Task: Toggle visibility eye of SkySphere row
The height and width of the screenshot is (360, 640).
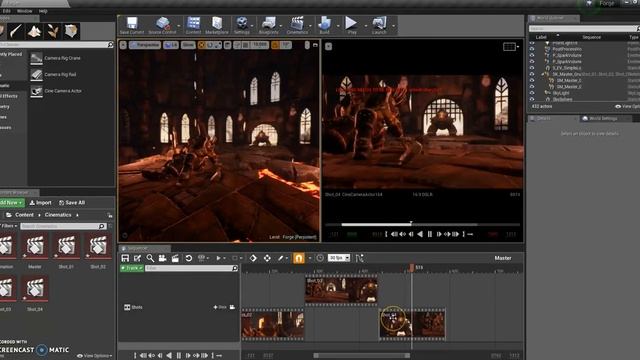Action: (532, 99)
